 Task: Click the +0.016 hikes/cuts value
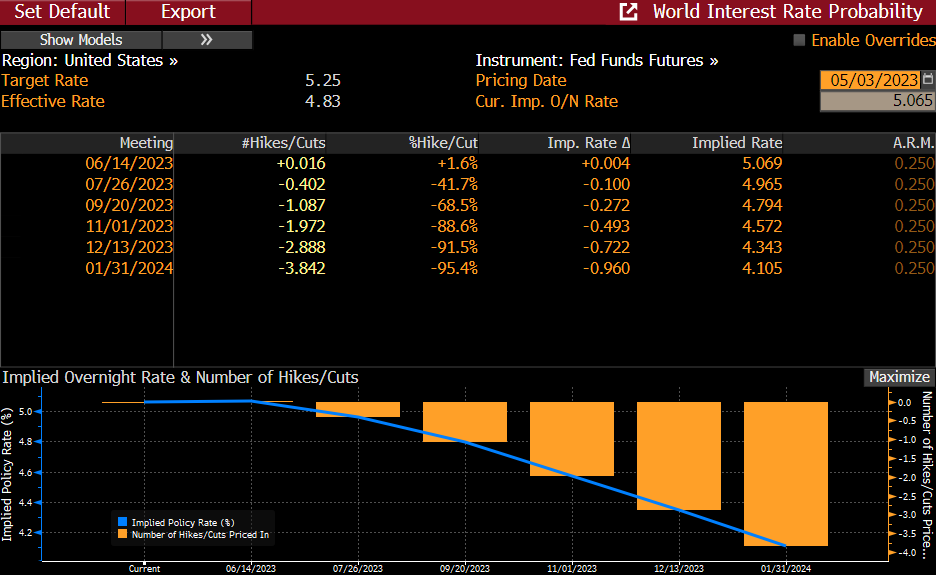301,164
